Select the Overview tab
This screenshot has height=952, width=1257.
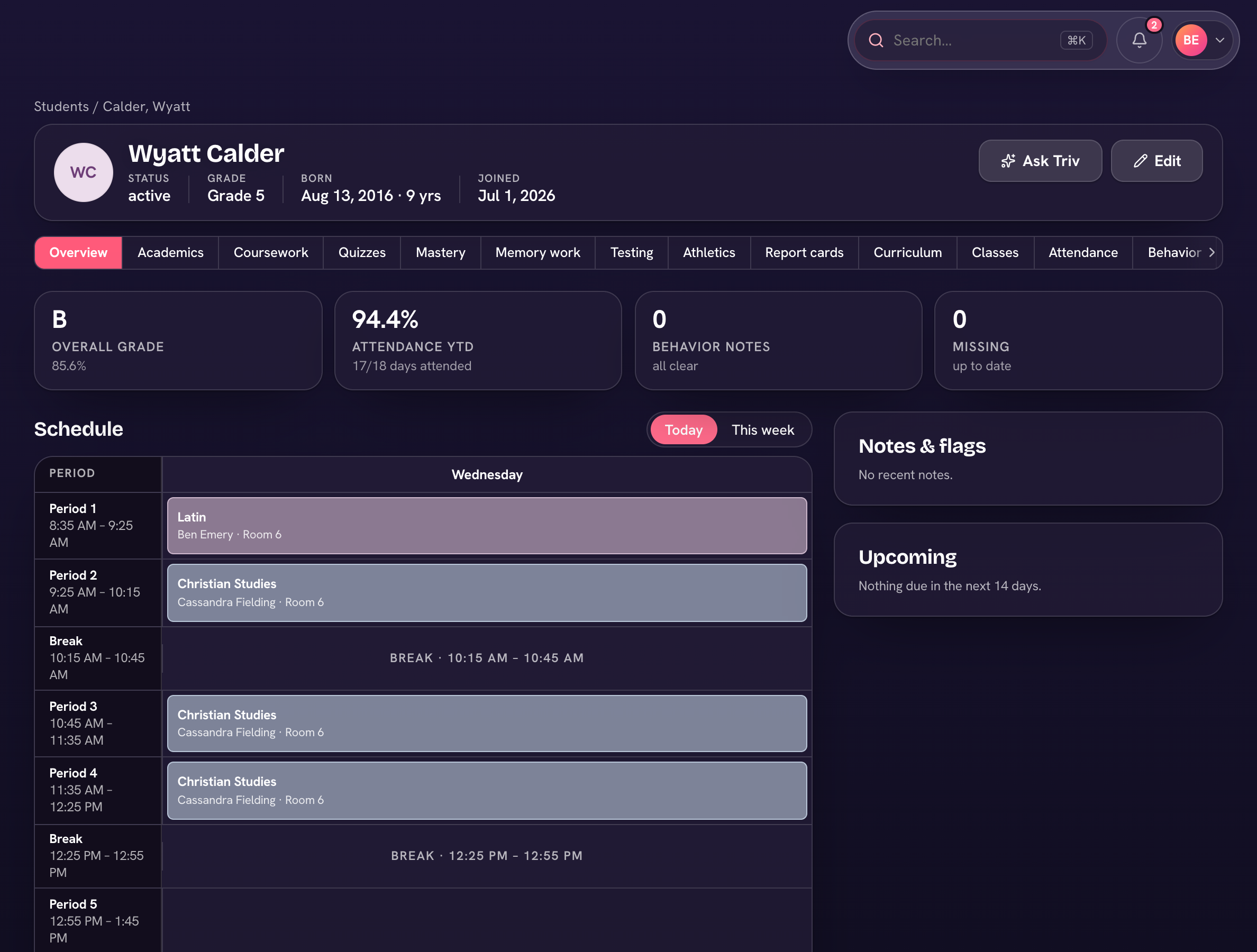pyautogui.click(x=78, y=253)
